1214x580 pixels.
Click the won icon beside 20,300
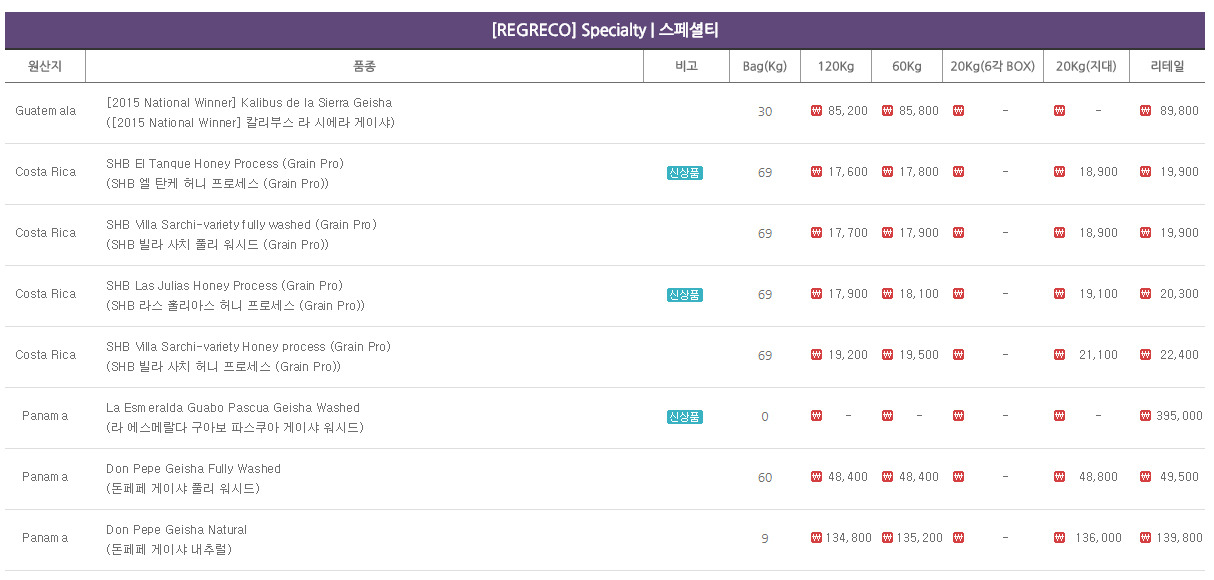tap(1145, 294)
